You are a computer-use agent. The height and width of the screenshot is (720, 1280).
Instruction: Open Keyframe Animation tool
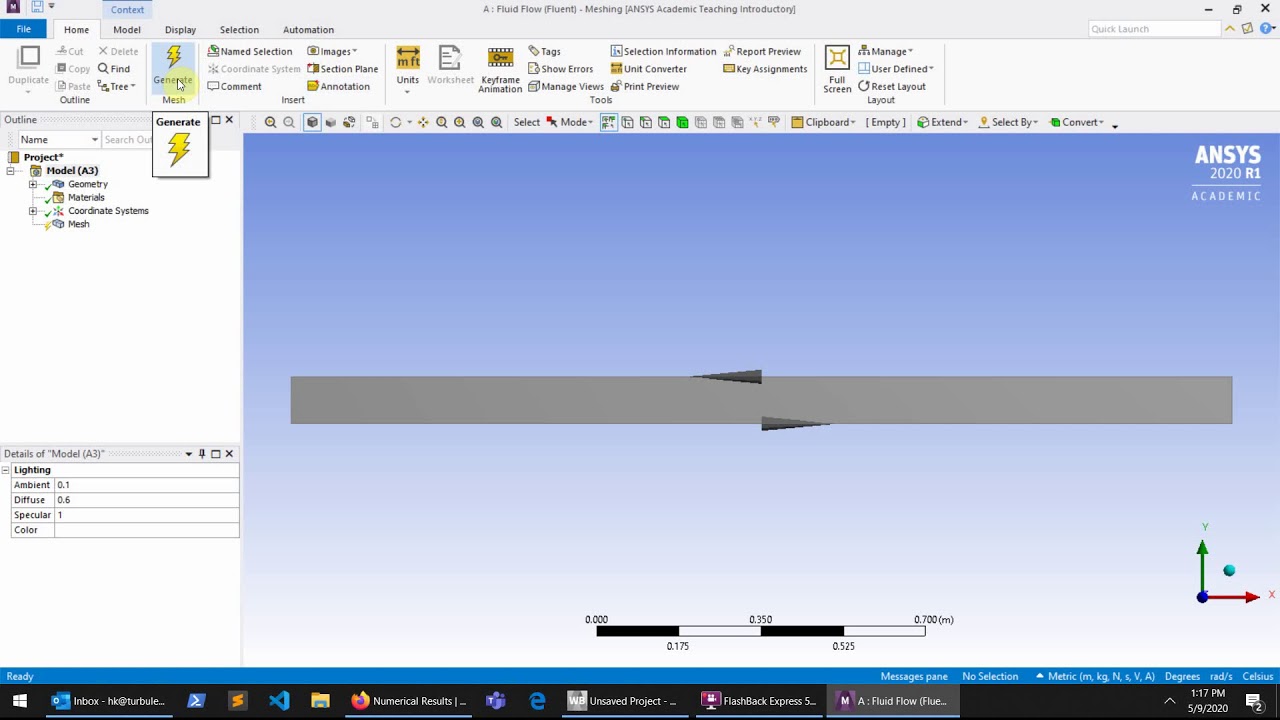(500, 69)
